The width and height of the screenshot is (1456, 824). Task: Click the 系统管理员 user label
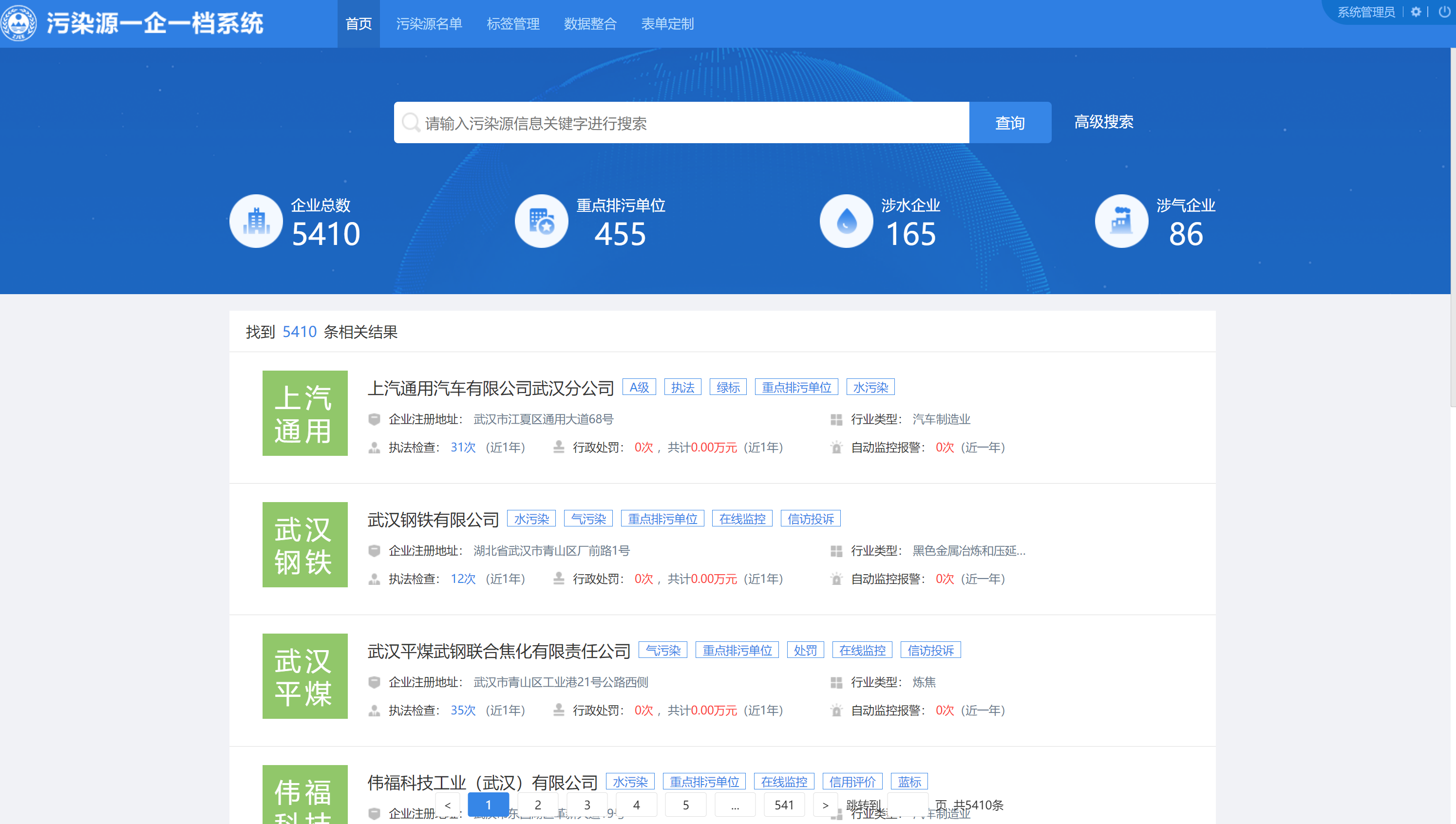point(1365,12)
